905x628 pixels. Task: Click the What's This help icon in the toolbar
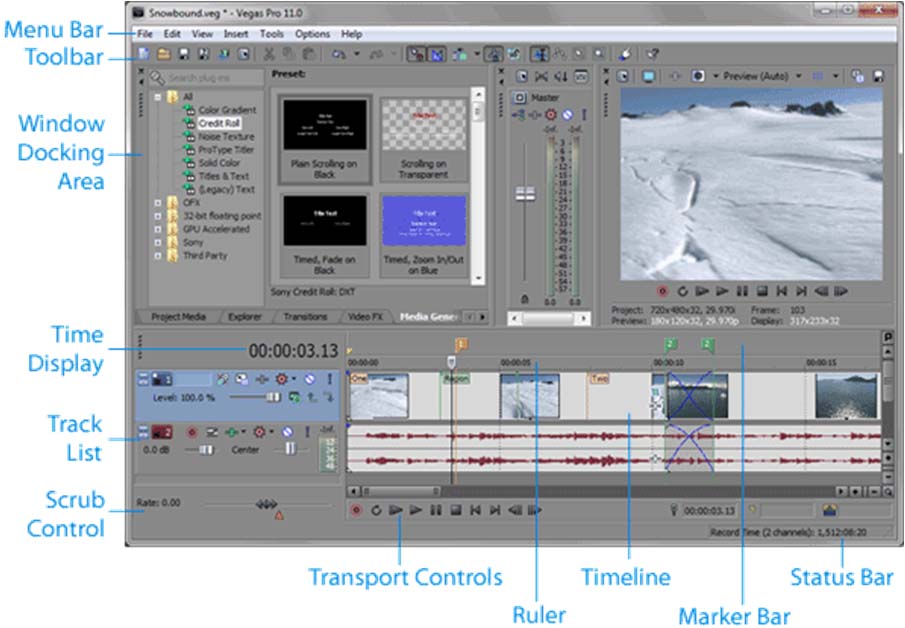point(652,54)
